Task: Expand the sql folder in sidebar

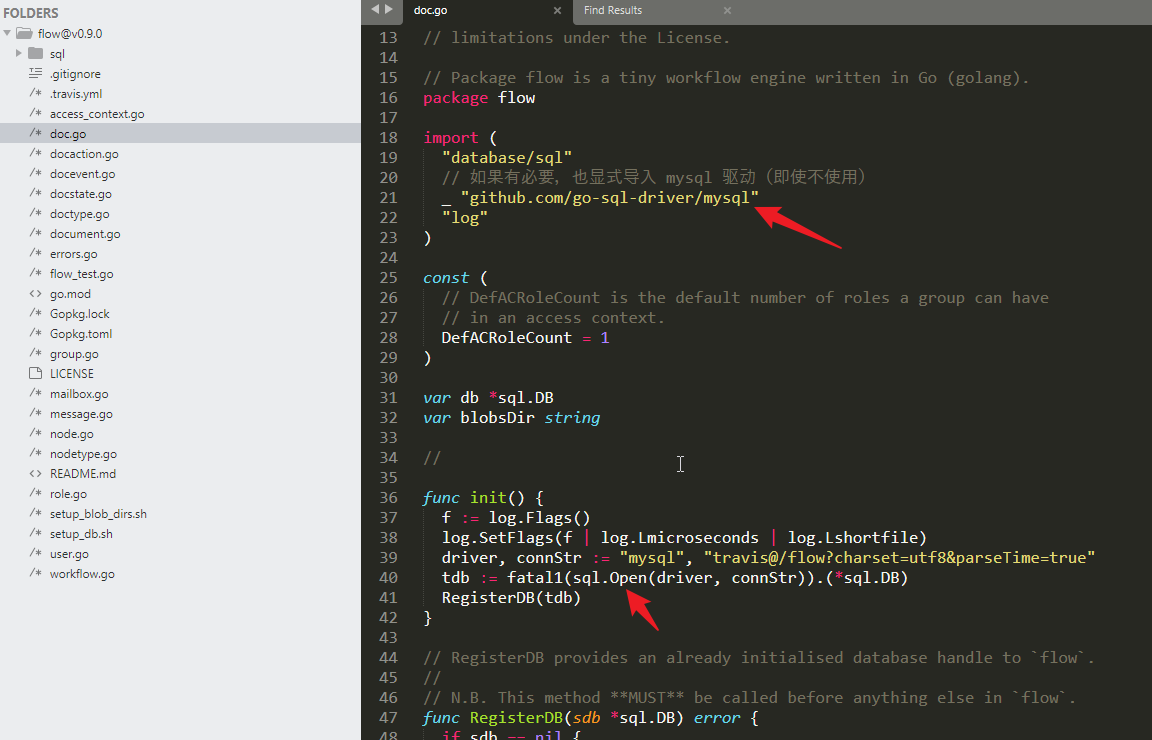Action: point(18,54)
